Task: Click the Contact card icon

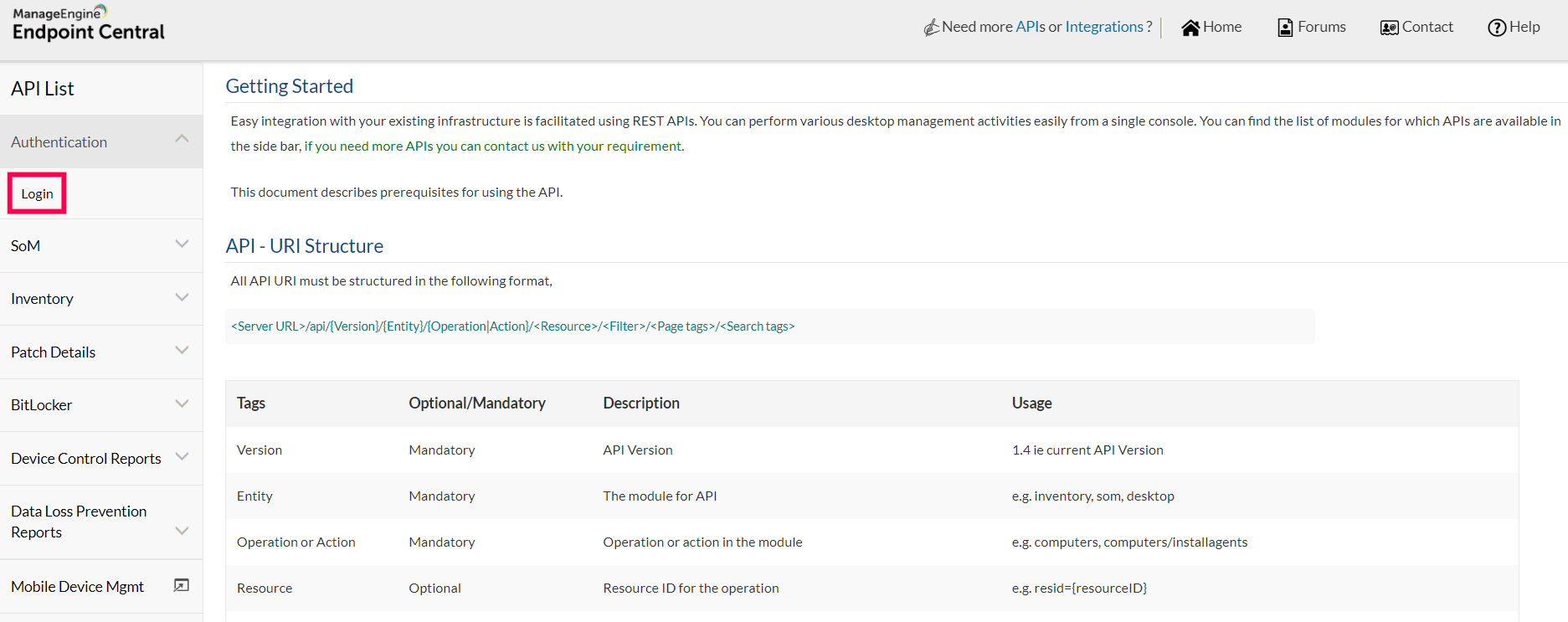Action: pos(1389,28)
